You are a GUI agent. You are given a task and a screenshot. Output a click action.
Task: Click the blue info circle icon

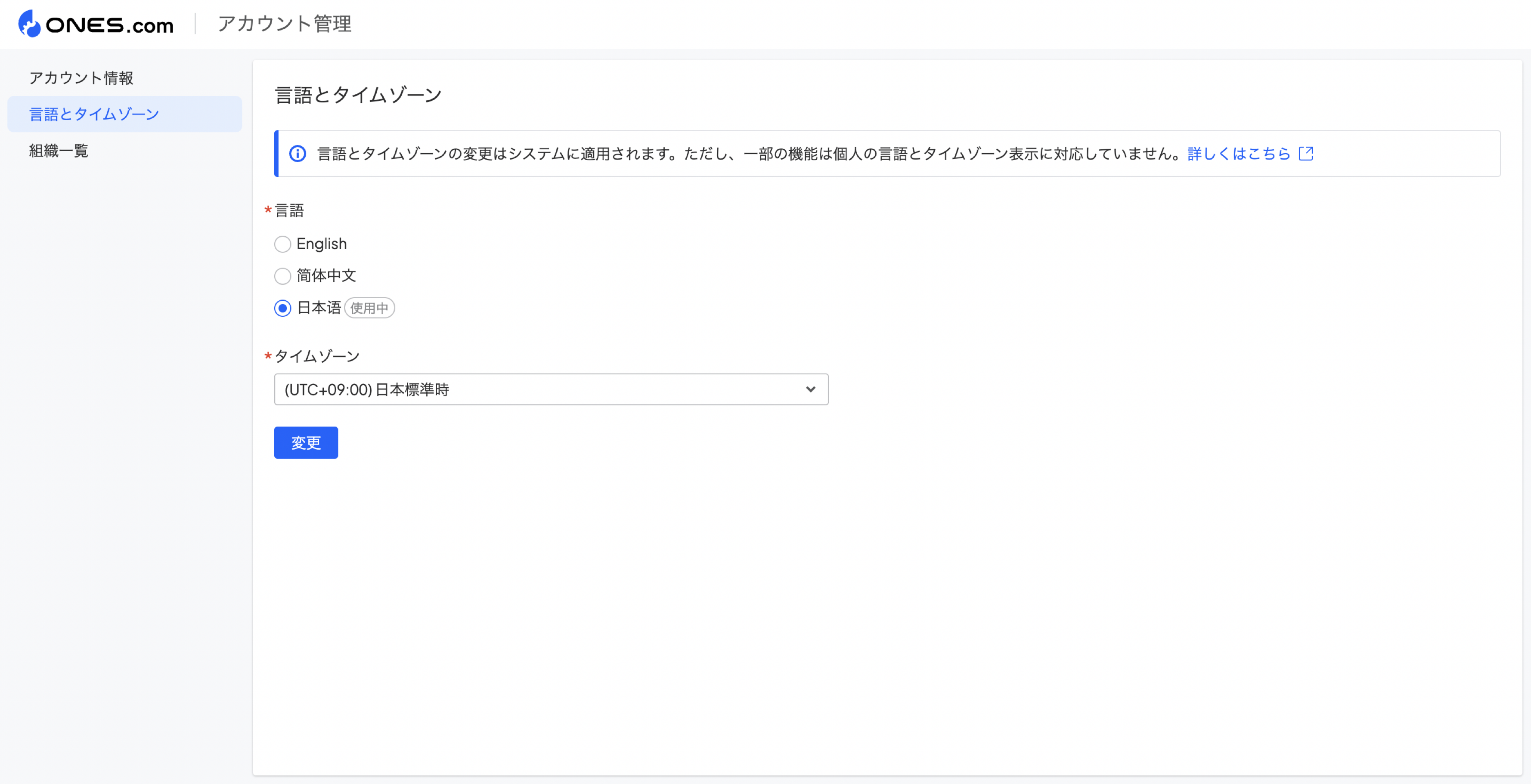[297, 154]
